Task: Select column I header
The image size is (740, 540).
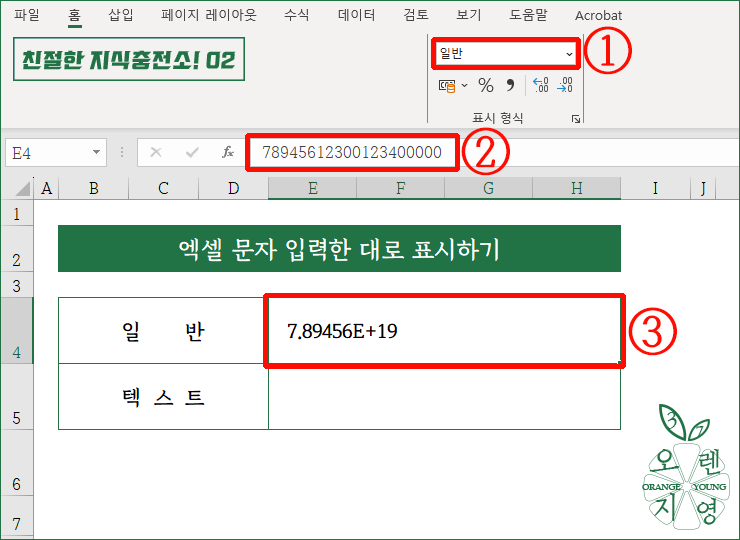Action: 655,188
